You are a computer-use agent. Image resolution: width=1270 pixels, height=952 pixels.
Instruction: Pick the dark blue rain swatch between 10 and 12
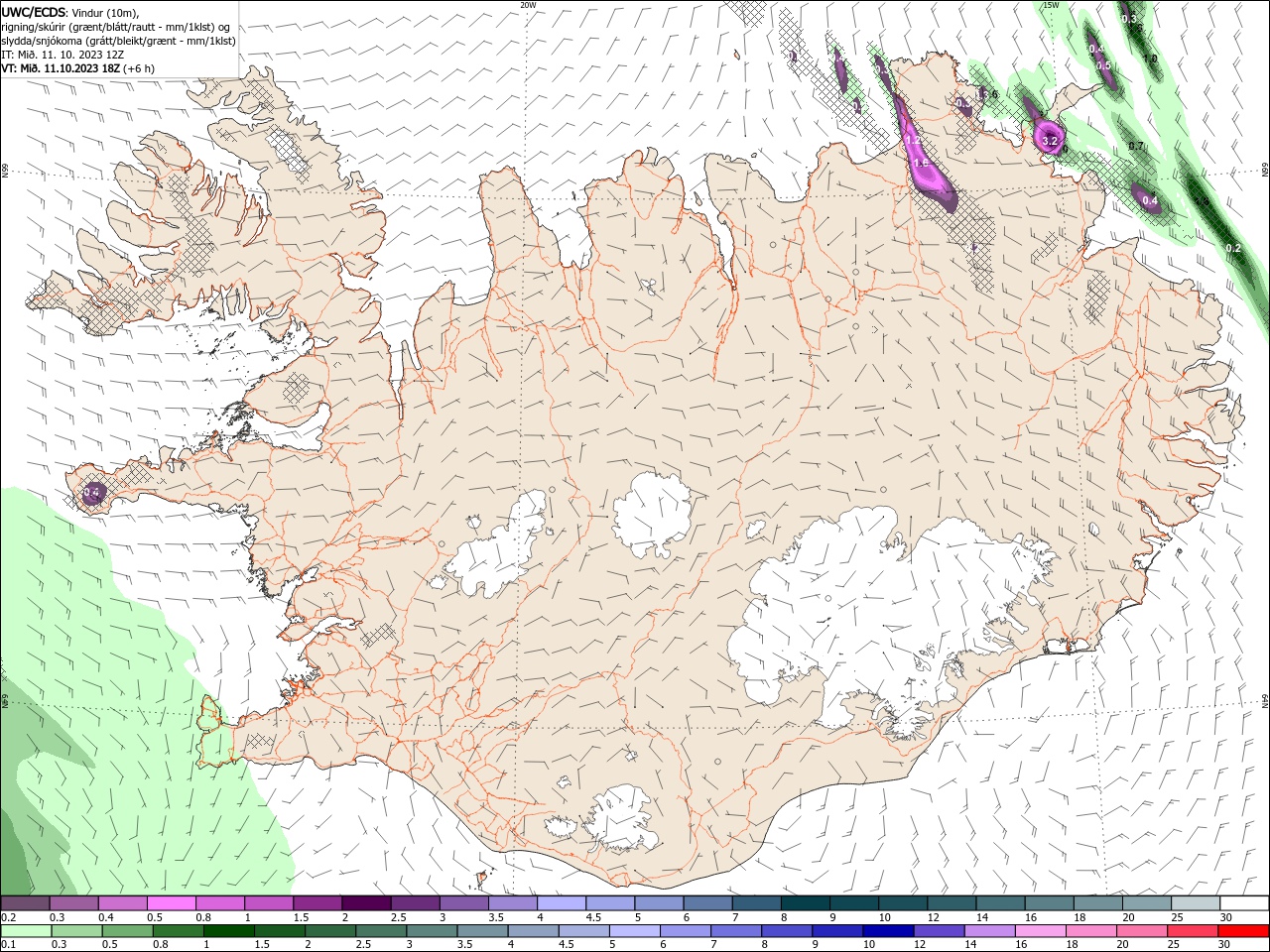(887, 931)
